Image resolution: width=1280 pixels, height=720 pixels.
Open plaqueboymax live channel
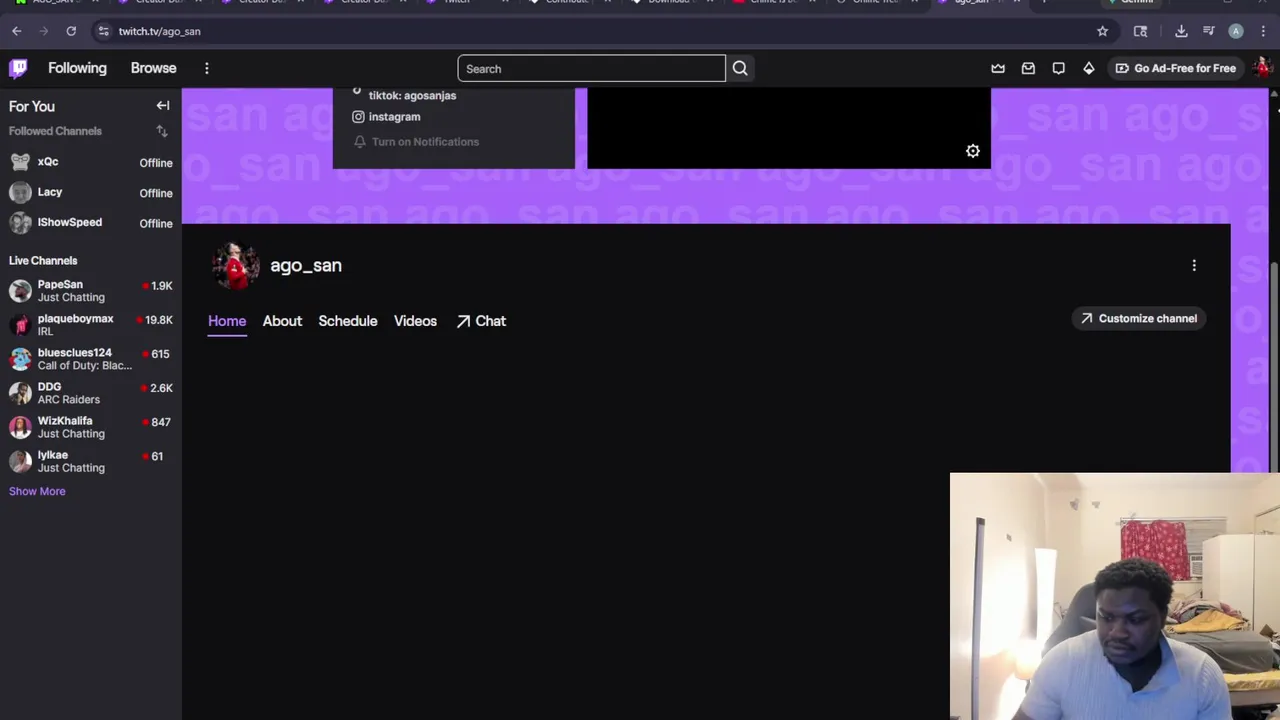coord(91,325)
